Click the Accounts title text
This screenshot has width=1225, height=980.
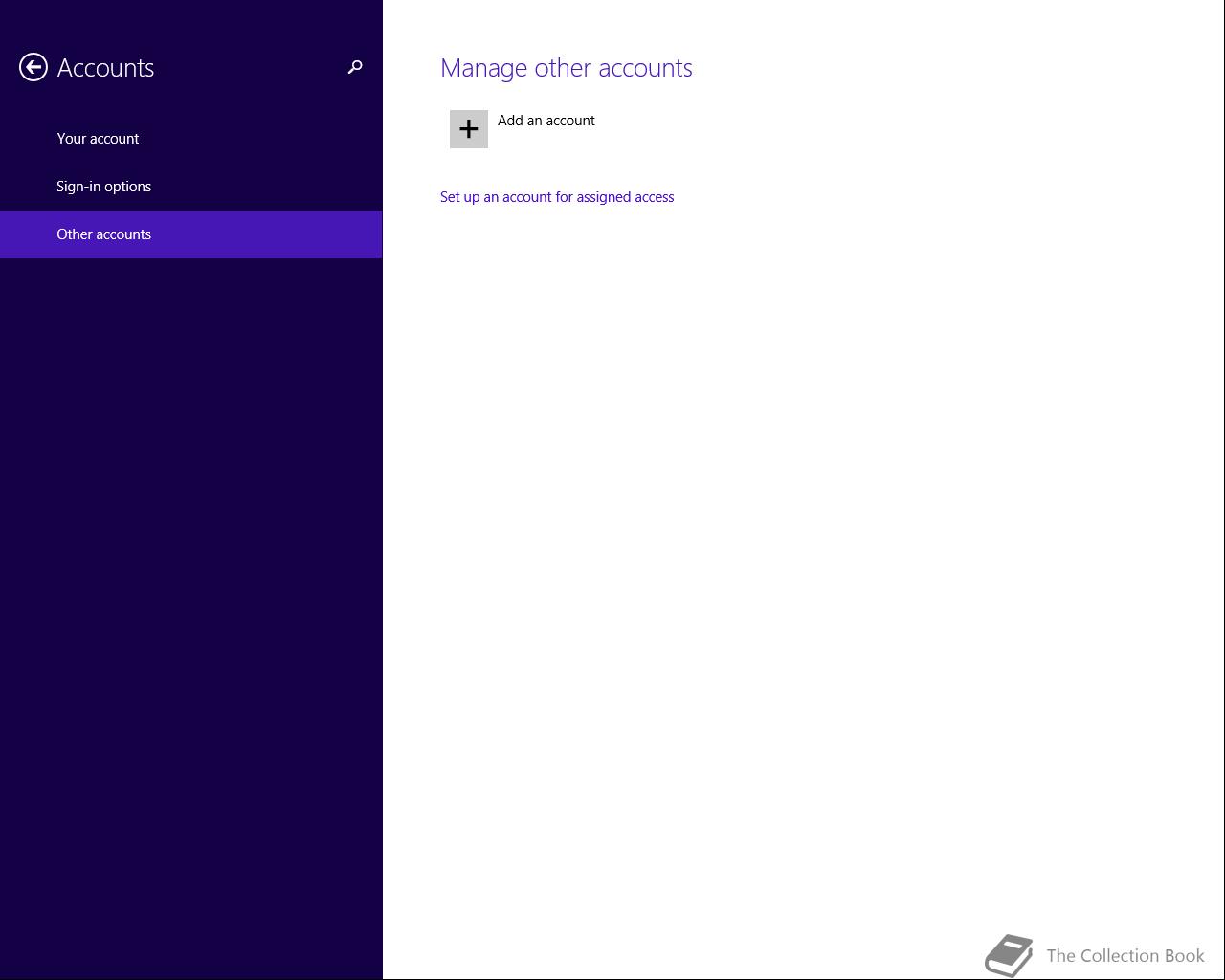(105, 68)
